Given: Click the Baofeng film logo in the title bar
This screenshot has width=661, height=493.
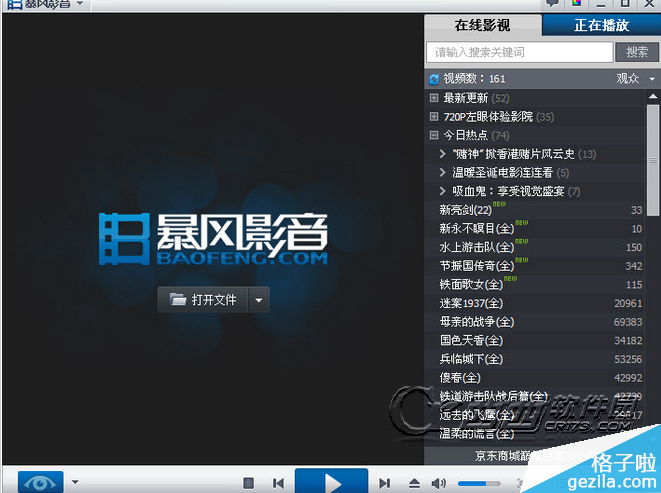Looking at the screenshot, I should click(15, 4).
